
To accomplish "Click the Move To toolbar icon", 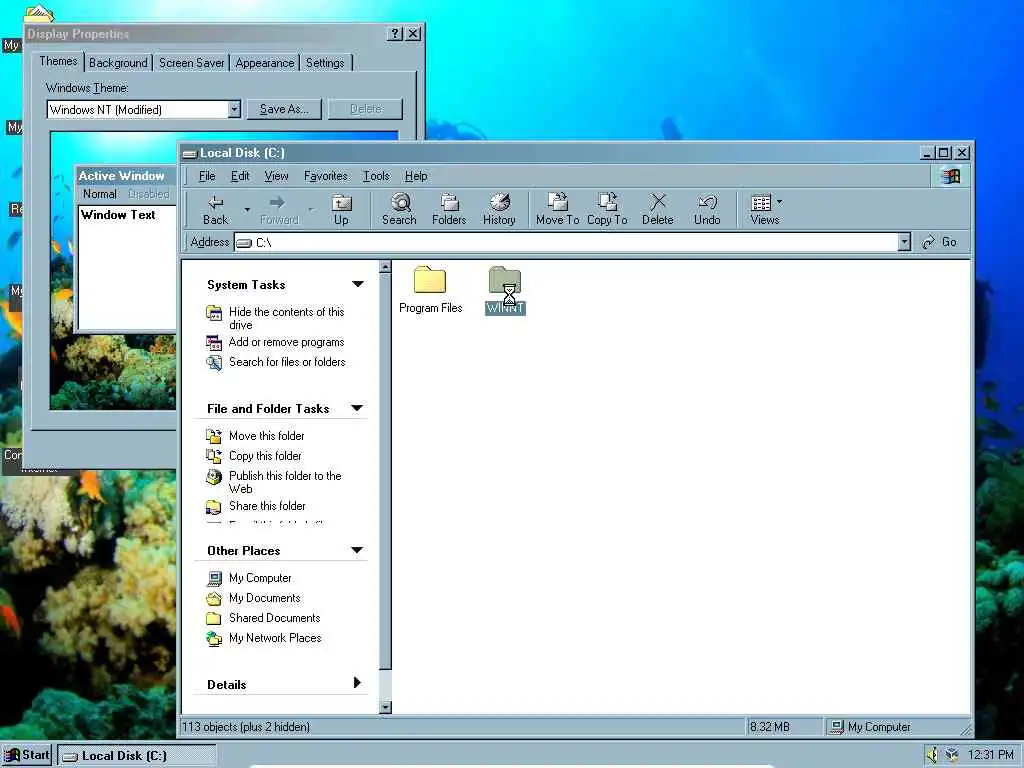I will tap(557, 210).
